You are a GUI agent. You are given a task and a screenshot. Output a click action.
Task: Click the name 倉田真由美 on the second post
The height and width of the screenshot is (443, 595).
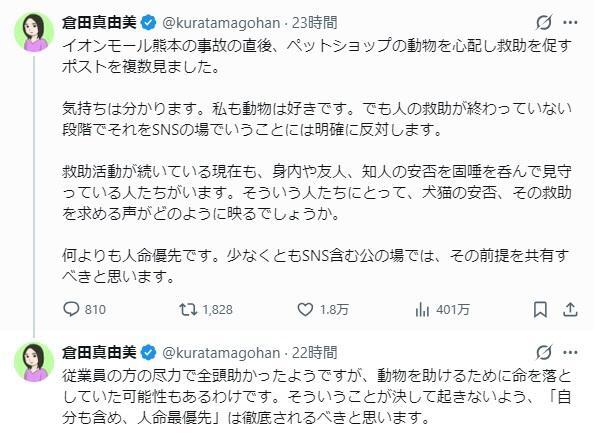click(x=99, y=353)
